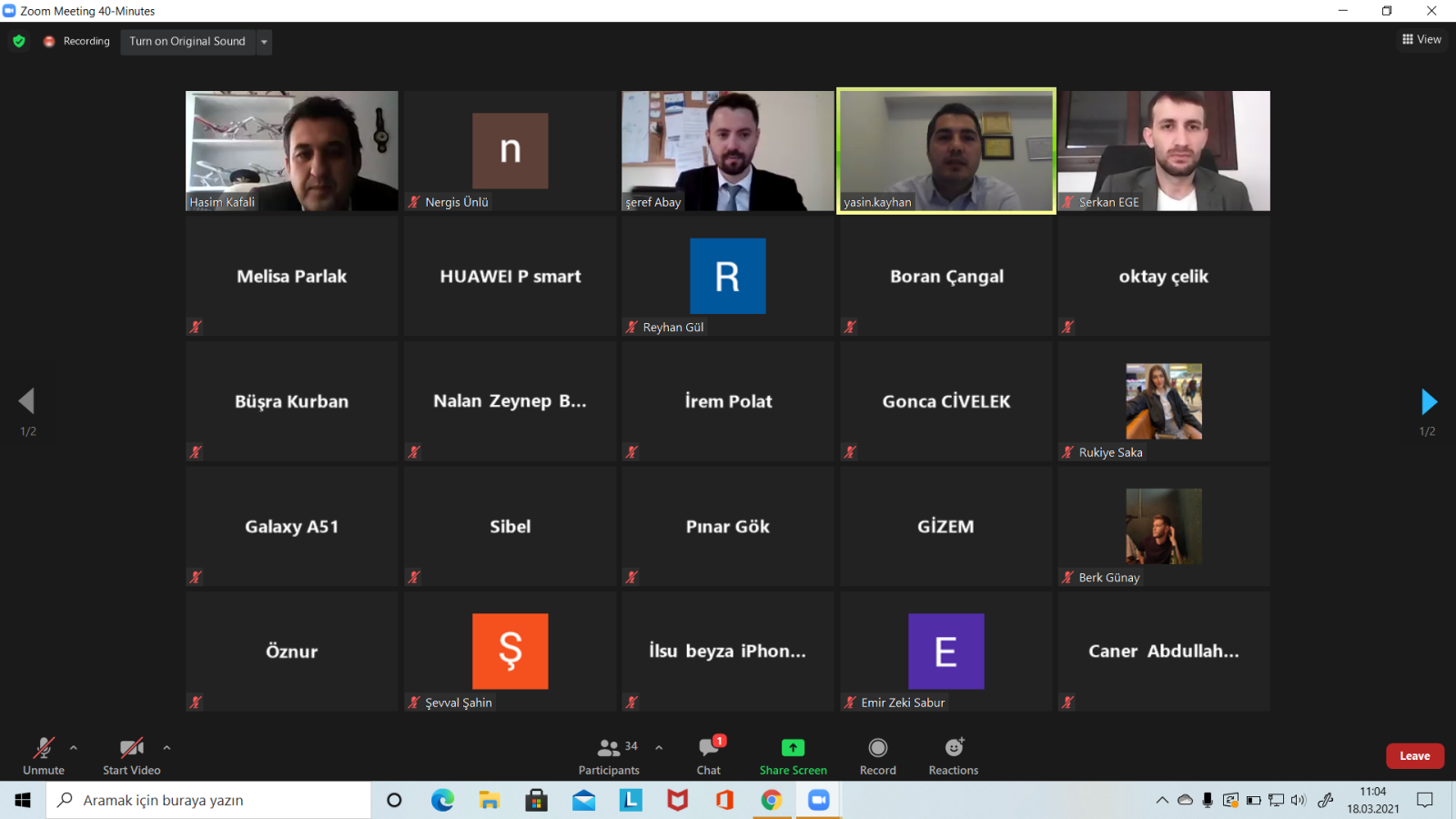
Task: Click İrem Polat participant name
Action: click(728, 401)
